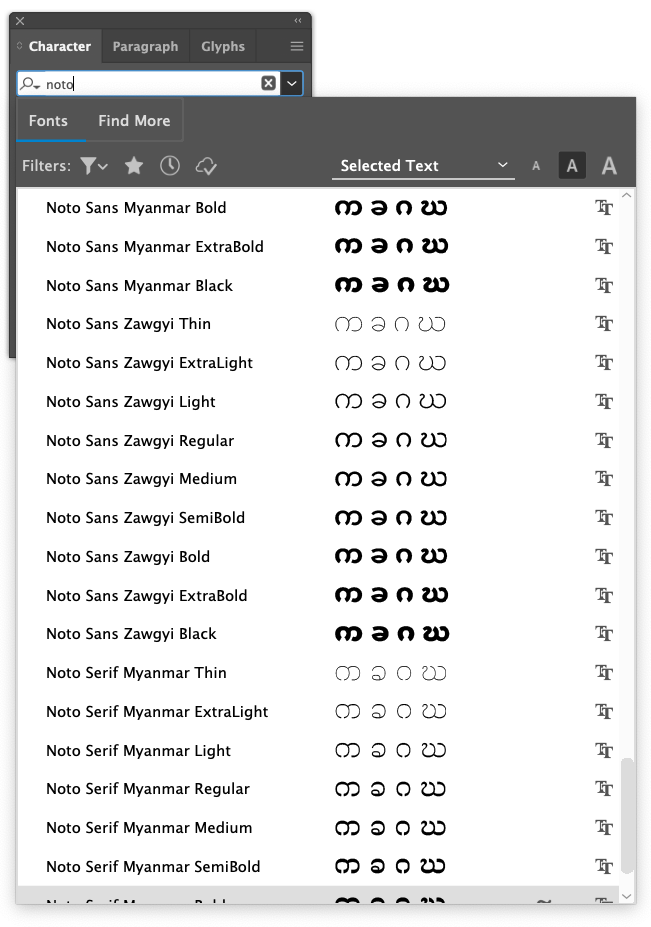The height and width of the screenshot is (927, 651).
Task: Click TrueType icon for Noto Sans Zawgyi Medium
Action: (x=604, y=478)
